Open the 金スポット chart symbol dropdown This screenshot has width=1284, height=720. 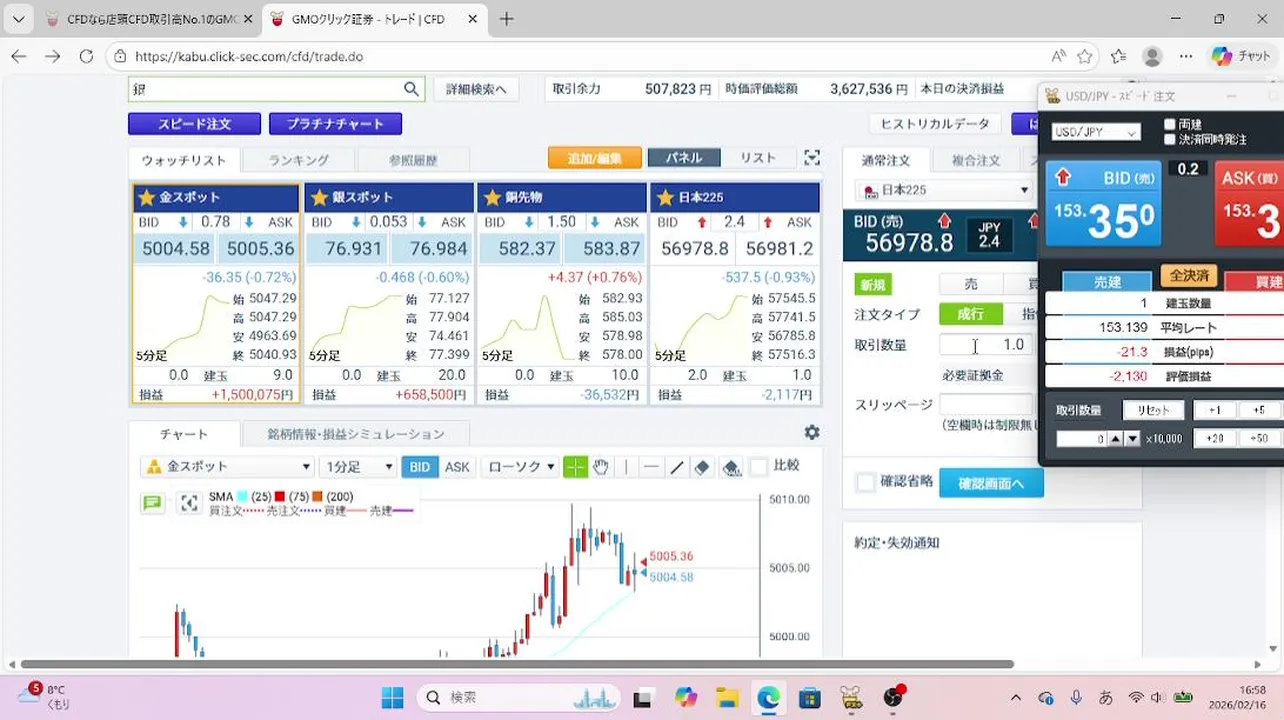[228, 467]
